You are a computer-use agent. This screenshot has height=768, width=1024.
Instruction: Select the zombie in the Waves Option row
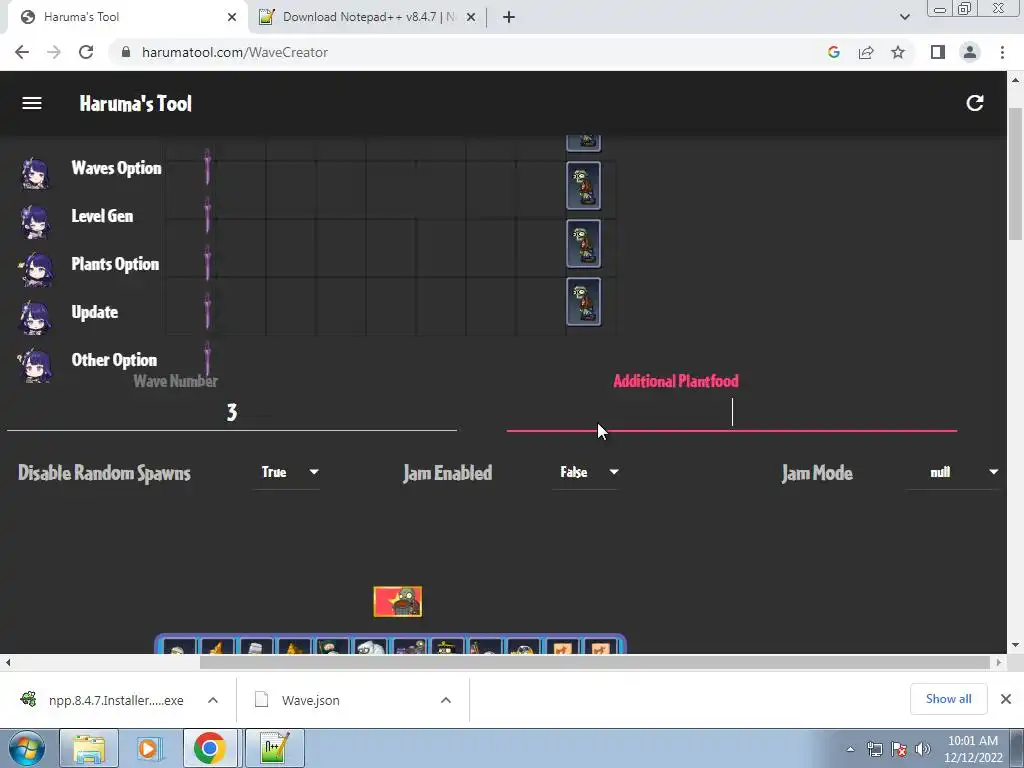583,186
